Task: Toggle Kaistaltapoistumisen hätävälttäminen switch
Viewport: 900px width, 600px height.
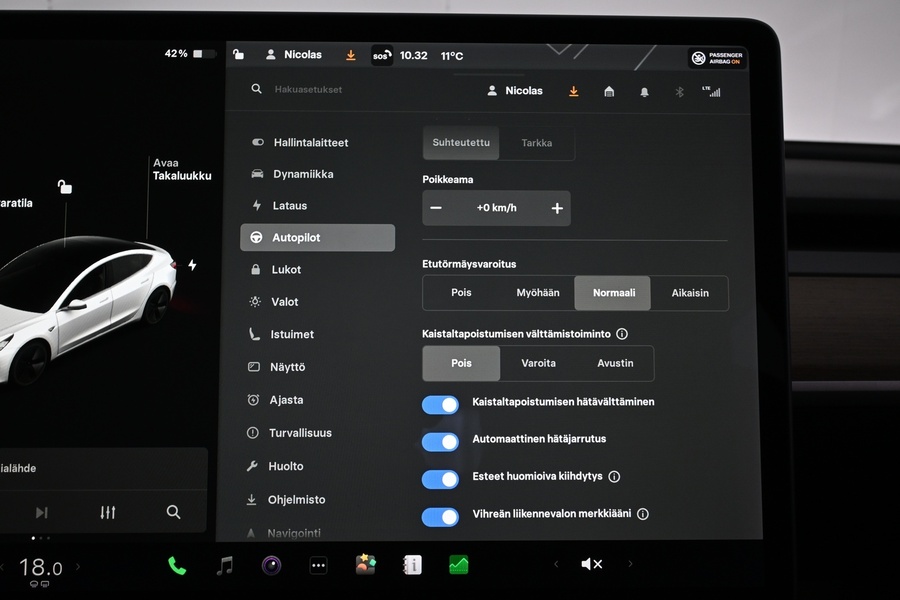Action: (x=440, y=404)
